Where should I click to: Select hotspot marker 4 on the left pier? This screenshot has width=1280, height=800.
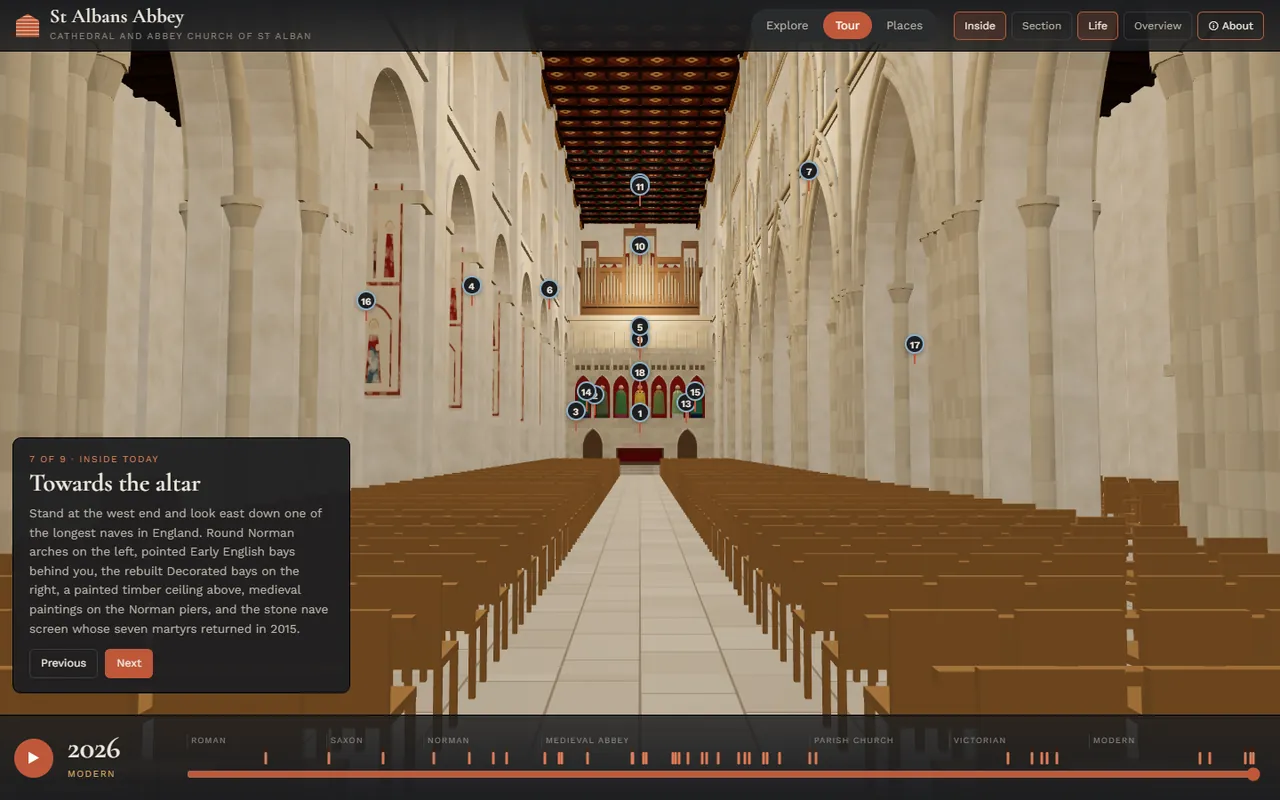point(472,286)
